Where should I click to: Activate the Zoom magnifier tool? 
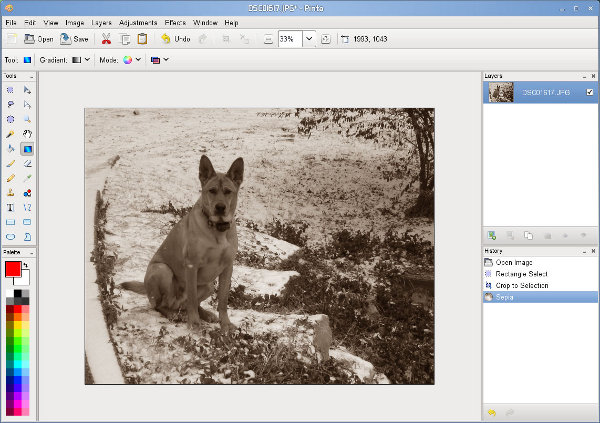[x=27, y=118]
